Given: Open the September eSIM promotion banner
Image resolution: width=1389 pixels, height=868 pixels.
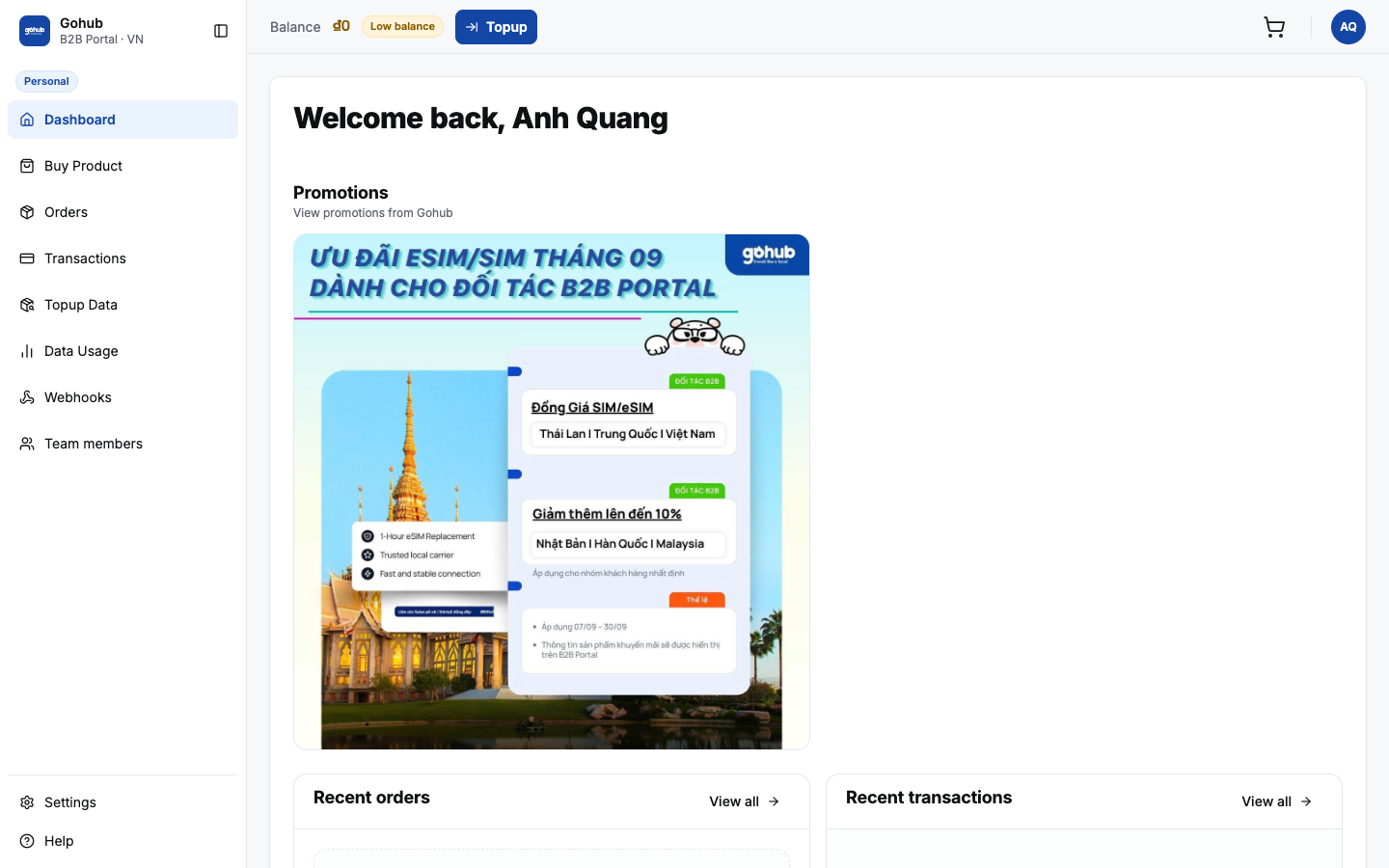Looking at the screenshot, I should click(x=552, y=492).
